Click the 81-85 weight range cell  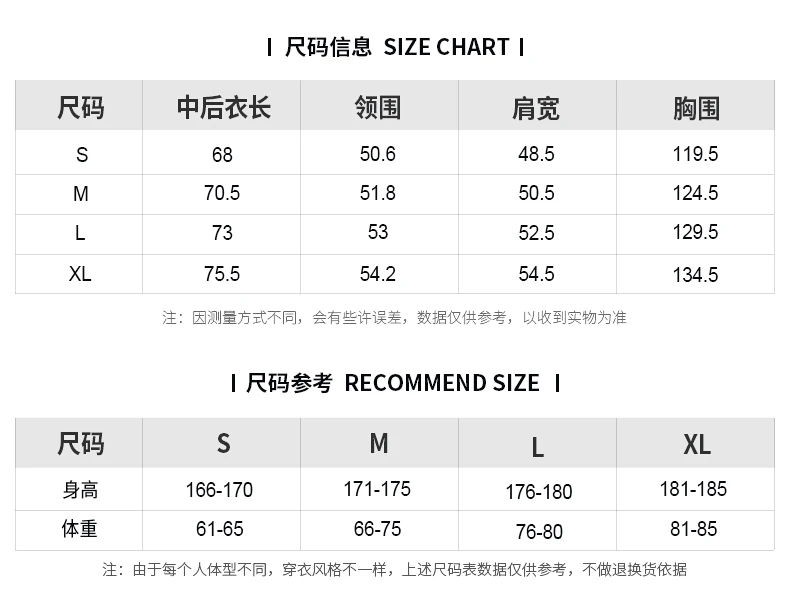[x=694, y=529]
